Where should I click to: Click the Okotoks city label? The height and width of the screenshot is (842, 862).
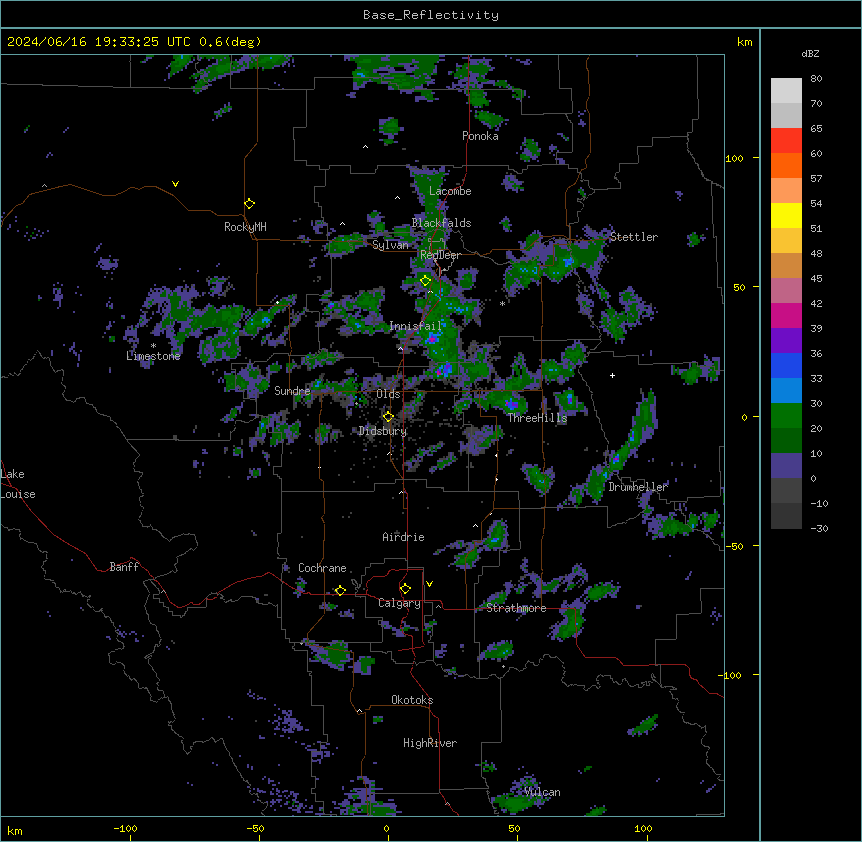(x=412, y=700)
